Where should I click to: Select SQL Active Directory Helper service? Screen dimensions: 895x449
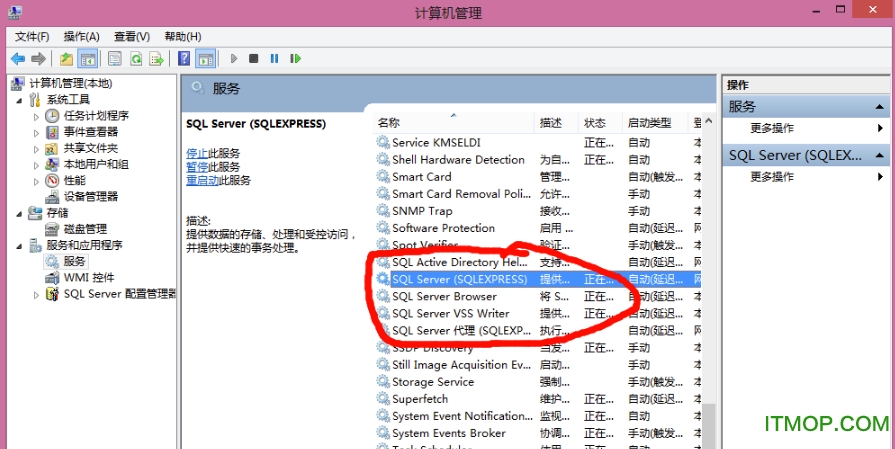point(538,262)
